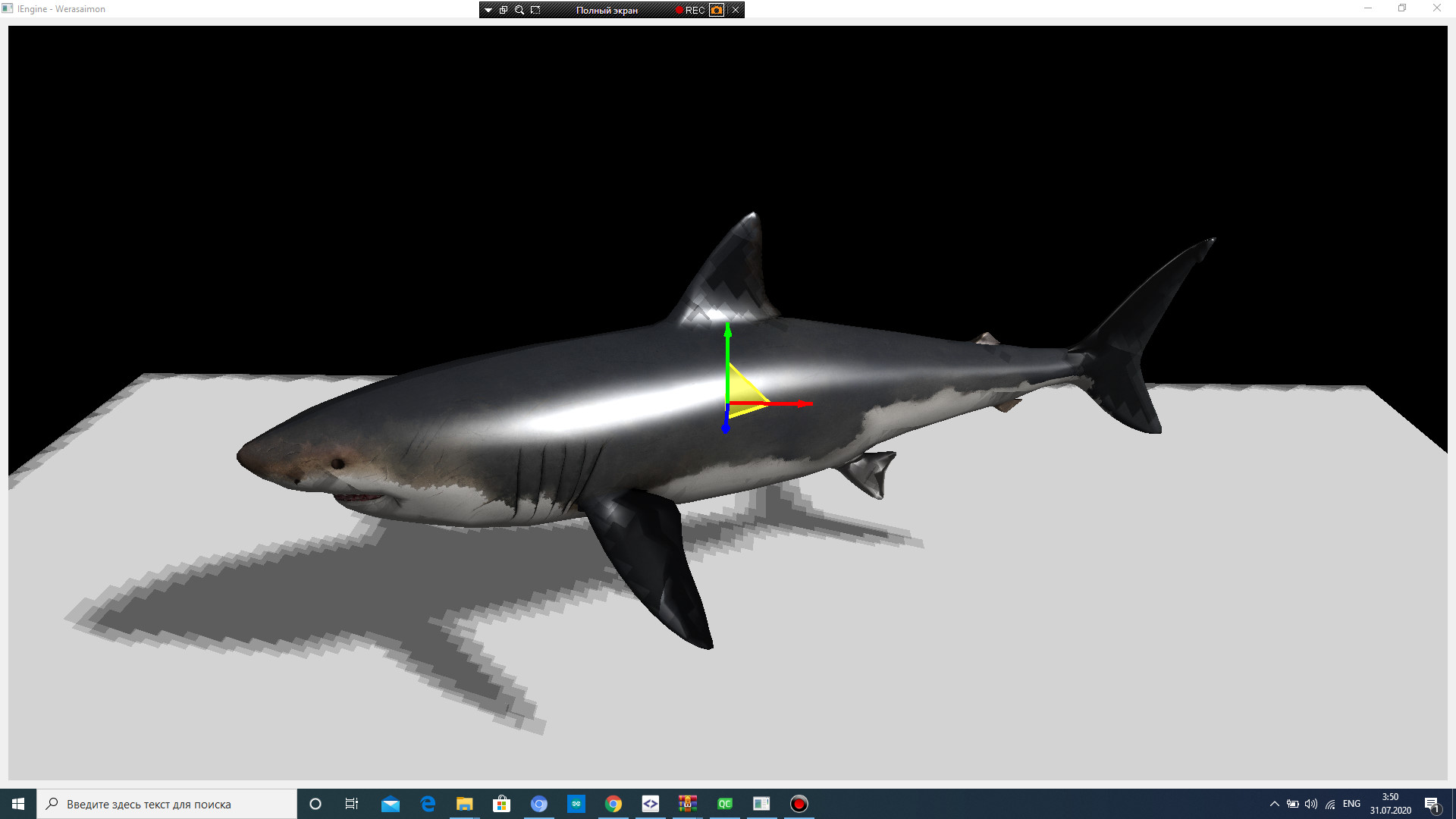The height and width of the screenshot is (819, 1456).
Task: Click the window-select mode icon in recorder bar
Action: pyautogui.click(x=504, y=10)
